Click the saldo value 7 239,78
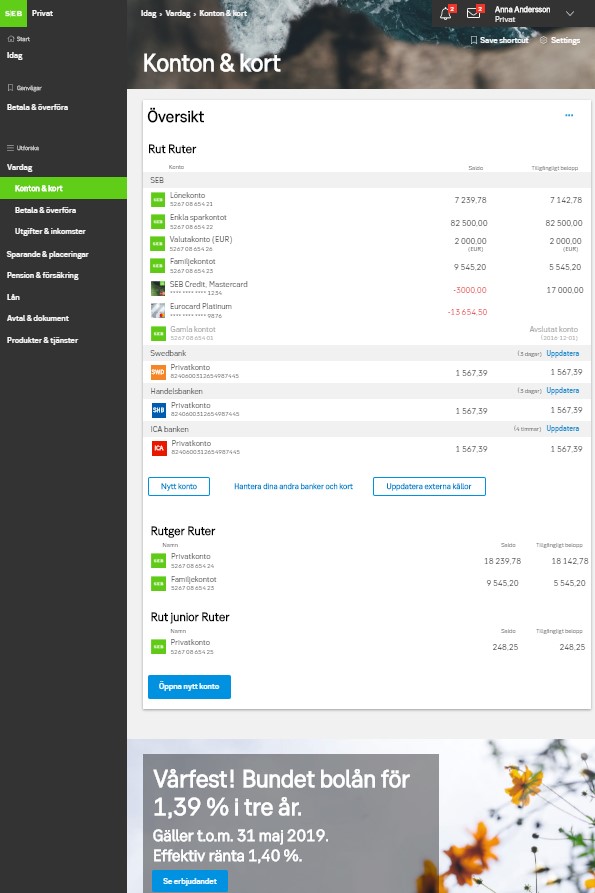This screenshot has width=595, height=893. tap(470, 200)
